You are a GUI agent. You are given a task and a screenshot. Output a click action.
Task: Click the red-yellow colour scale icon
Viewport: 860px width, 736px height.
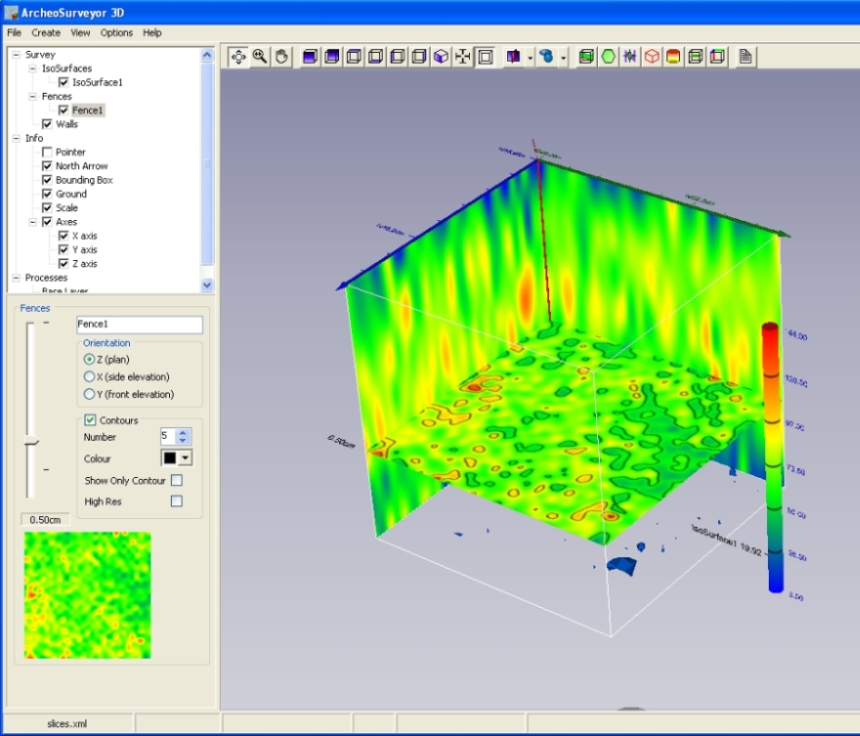click(673, 57)
